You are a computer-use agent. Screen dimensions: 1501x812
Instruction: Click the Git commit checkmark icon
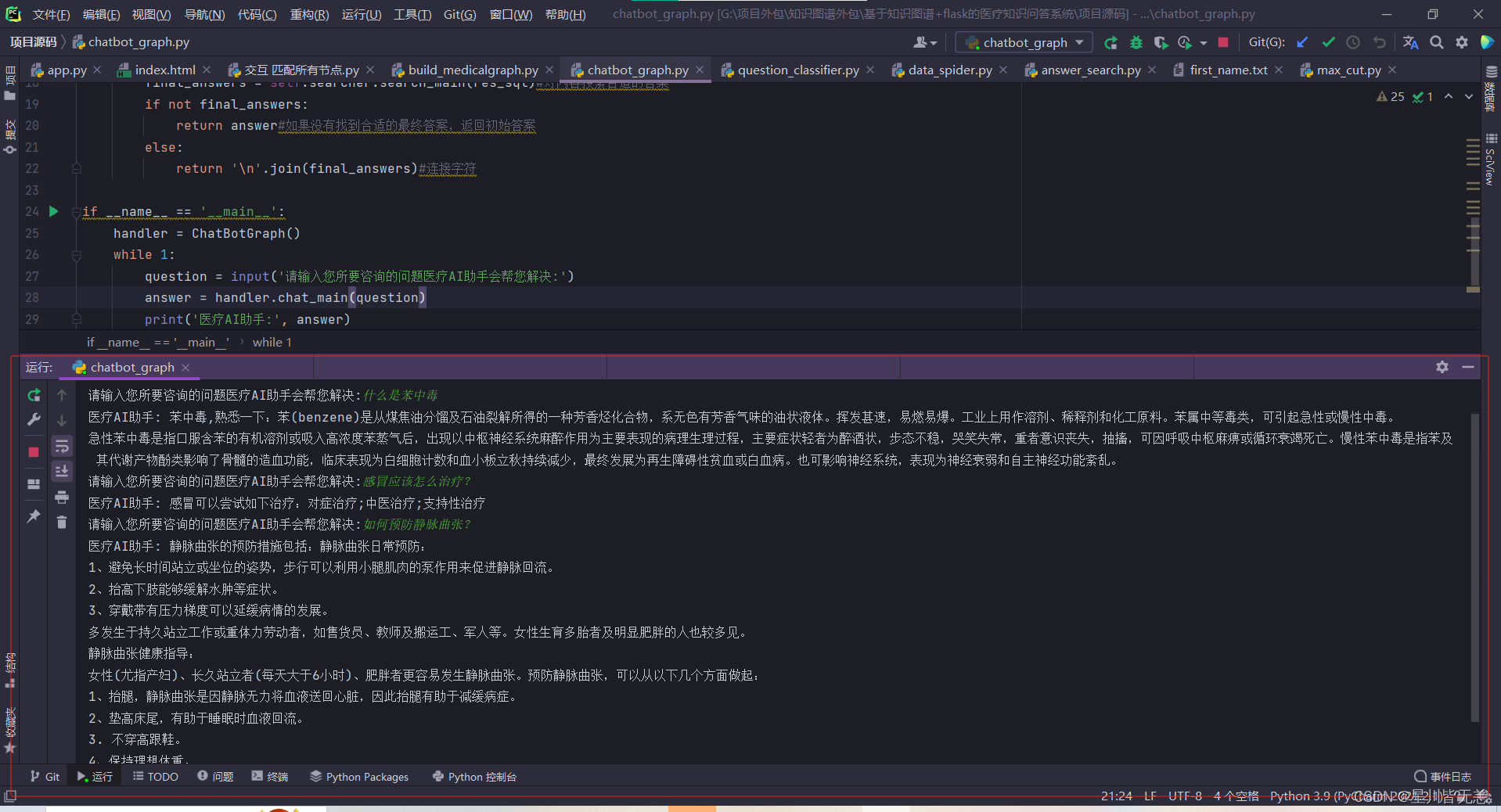1328,42
